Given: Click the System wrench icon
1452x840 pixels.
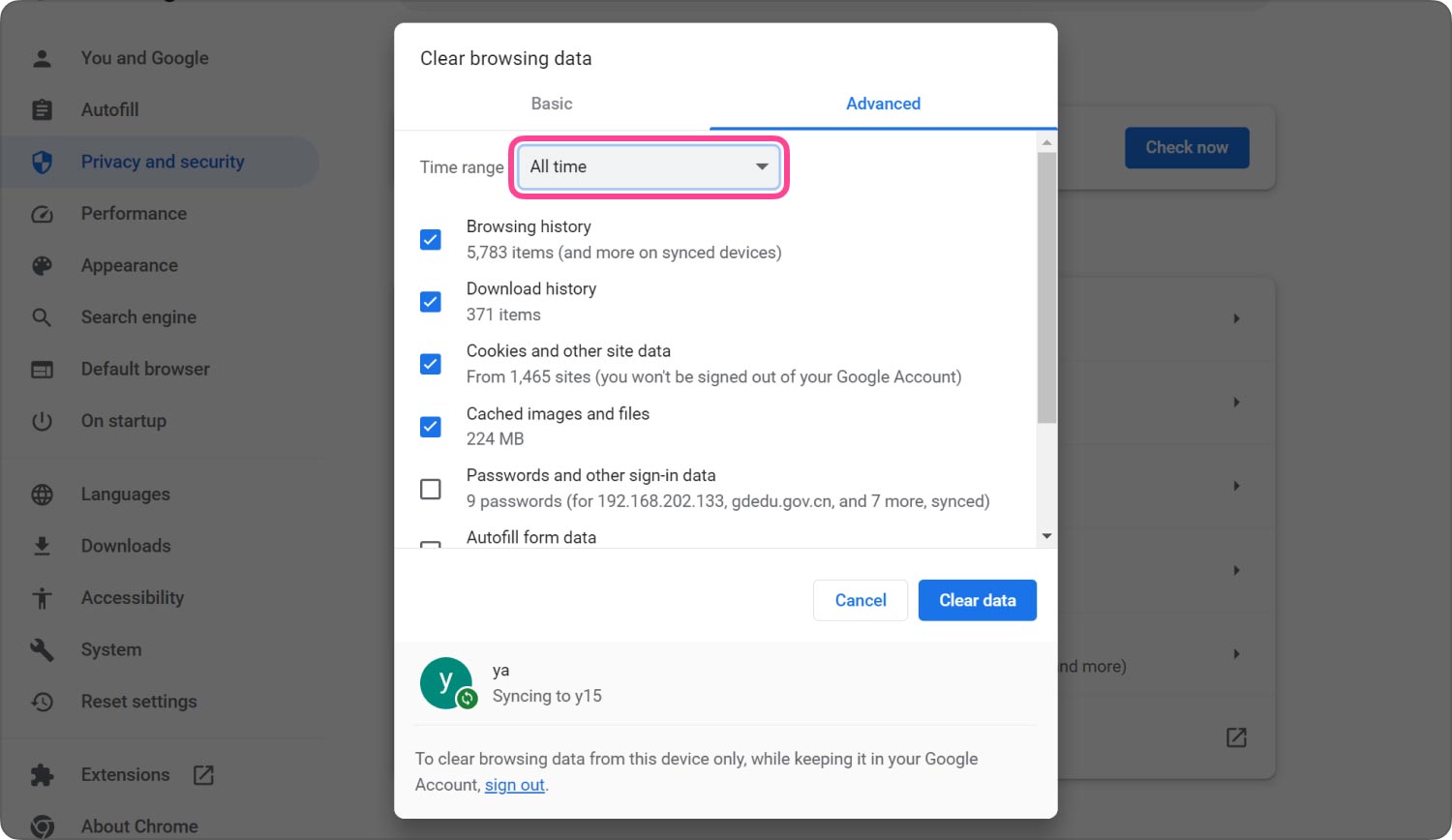Looking at the screenshot, I should coord(42,649).
